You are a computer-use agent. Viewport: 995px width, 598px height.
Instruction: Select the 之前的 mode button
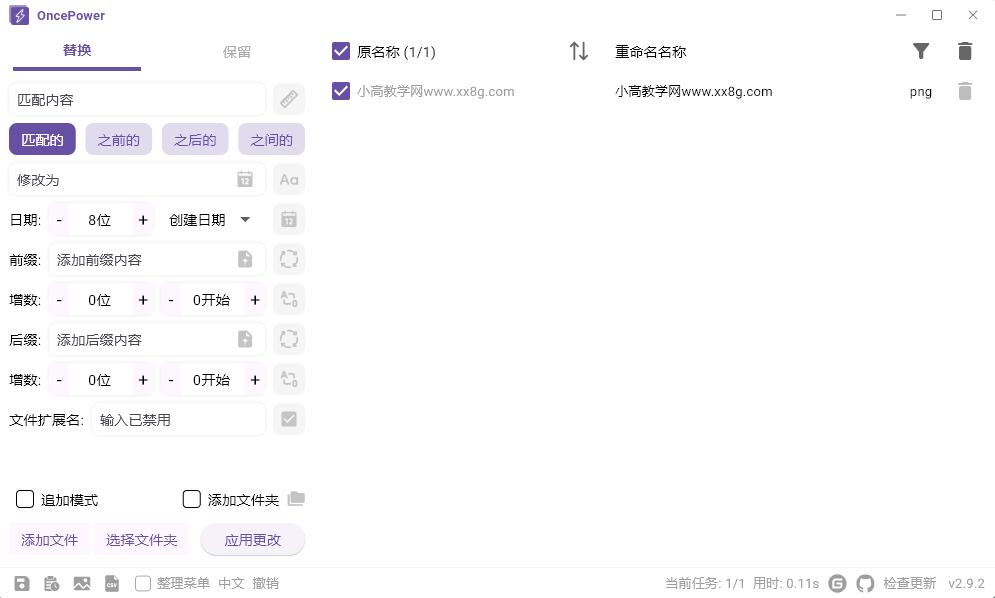click(x=119, y=139)
